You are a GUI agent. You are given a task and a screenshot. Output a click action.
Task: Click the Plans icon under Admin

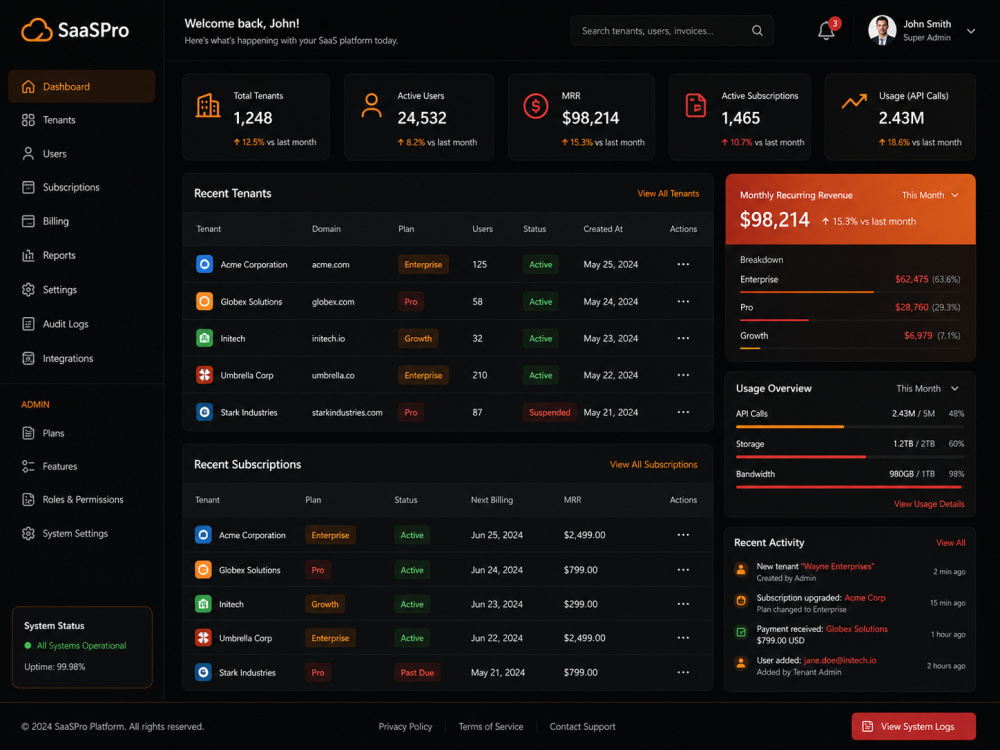pos(28,433)
